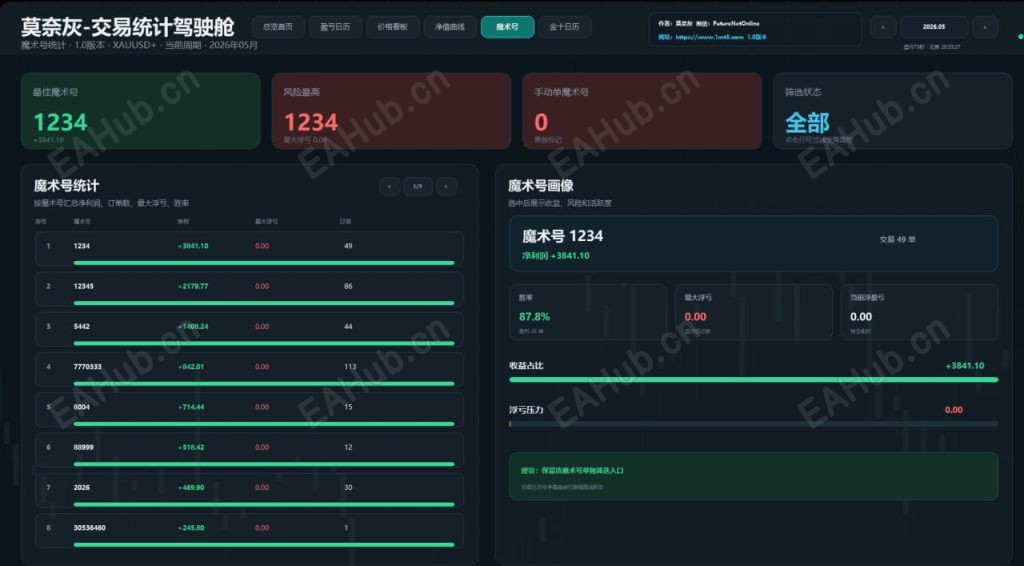Click the +842.01 profit value
The width and height of the screenshot is (1024, 566).
pyautogui.click(x=191, y=367)
